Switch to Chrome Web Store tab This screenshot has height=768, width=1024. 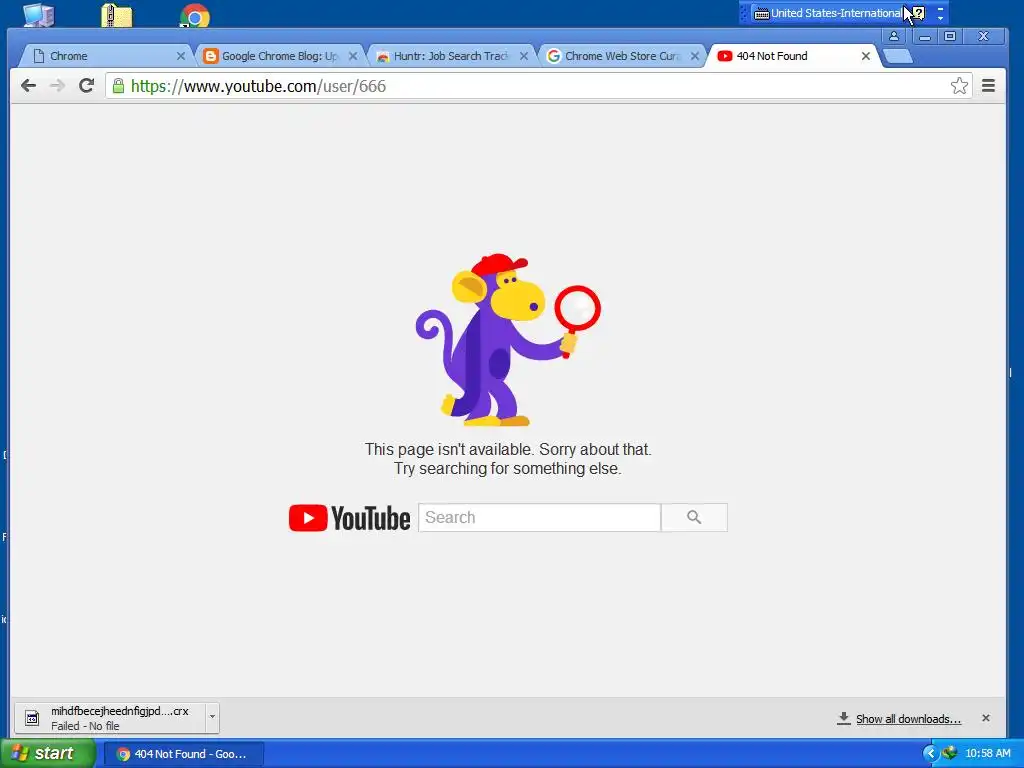(x=622, y=56)
